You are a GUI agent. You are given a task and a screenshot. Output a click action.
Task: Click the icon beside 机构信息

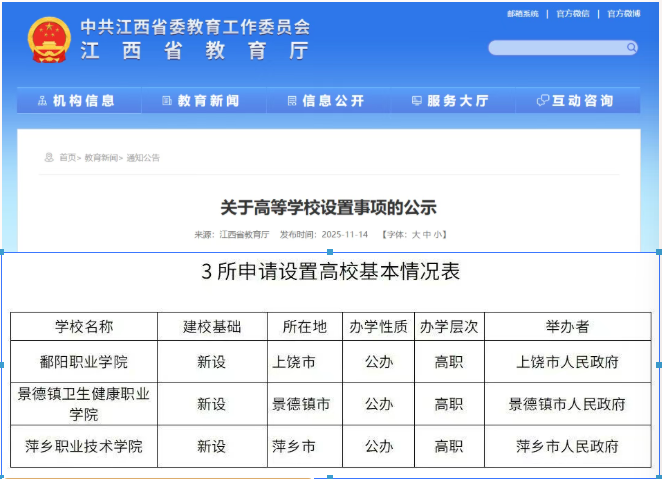[42, 101]
